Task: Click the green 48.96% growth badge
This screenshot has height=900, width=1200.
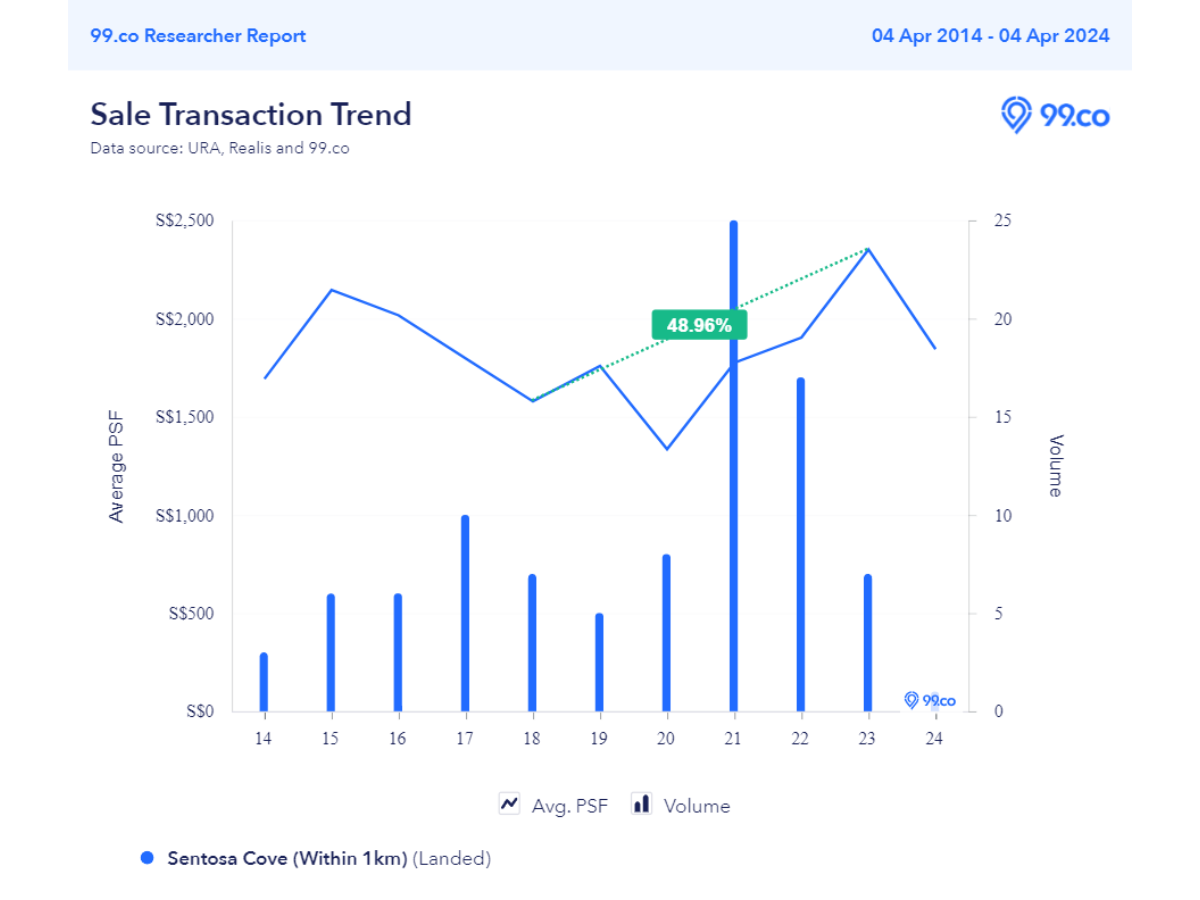Action: [x=699, y=325]
